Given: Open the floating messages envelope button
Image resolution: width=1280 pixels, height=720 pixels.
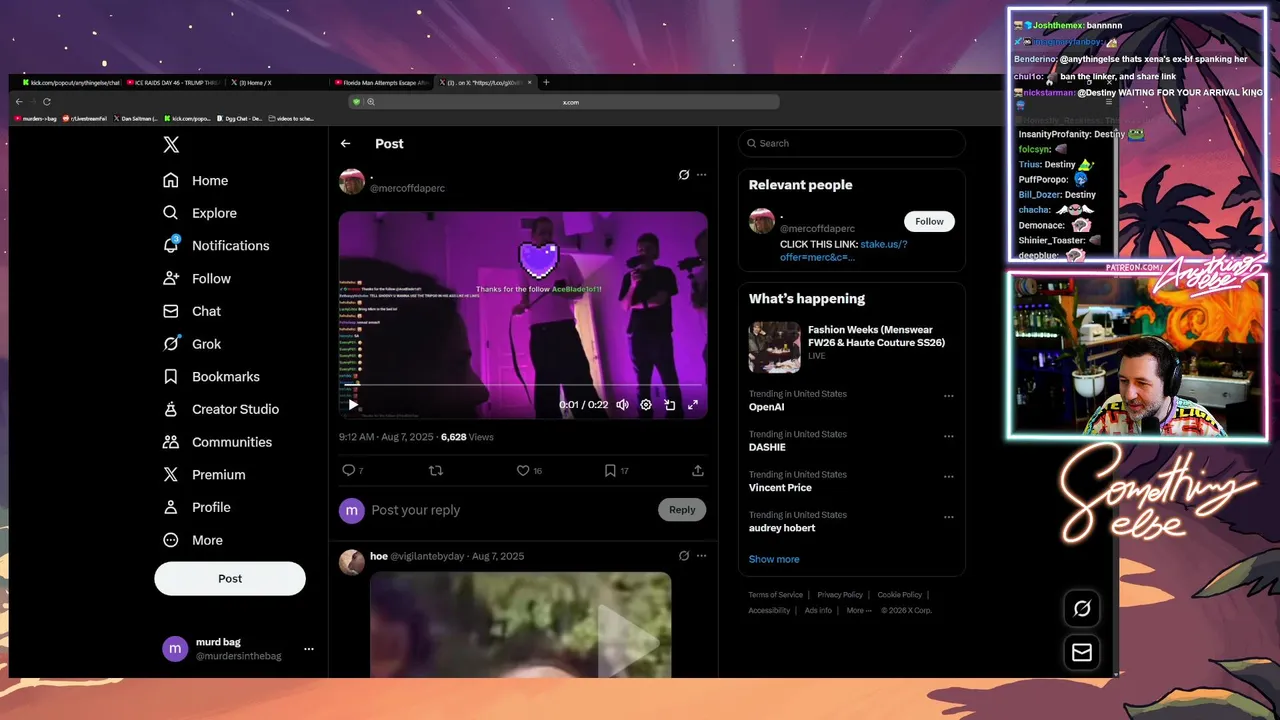Looking at the screenshot, I should (1082, 652).
